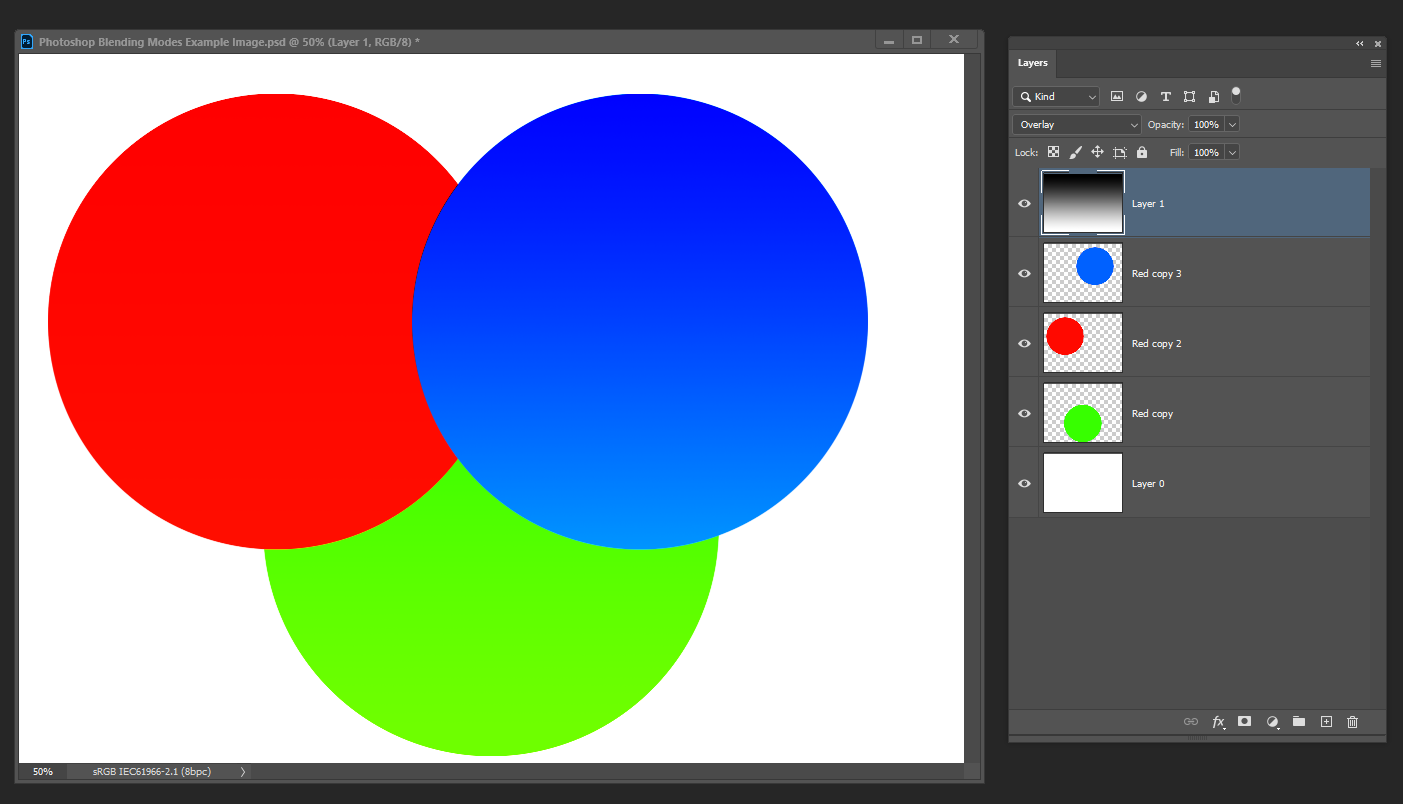This screenshot has width=1403, height=804.
Task: Open the Kind filter type dropdown
Action: coord(1056,97)
